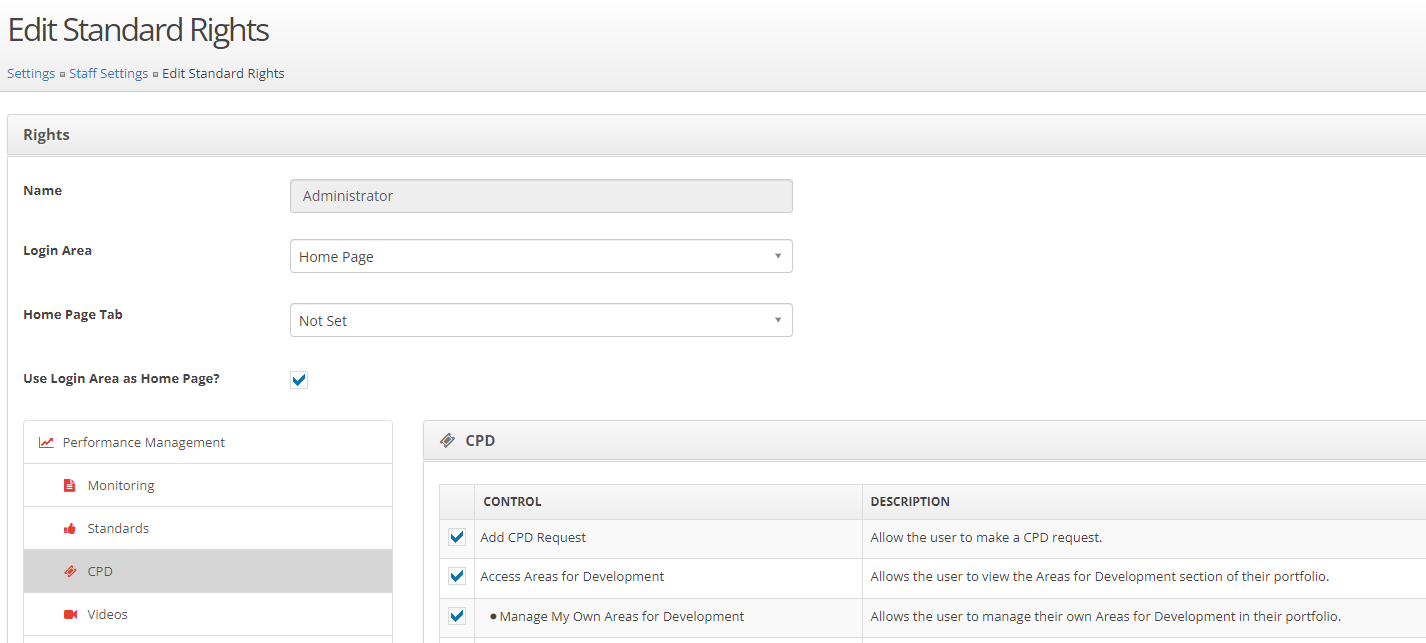Click the CONTROL column header
This screenshot has width=1426, height=643.
[x=512, y=502]
